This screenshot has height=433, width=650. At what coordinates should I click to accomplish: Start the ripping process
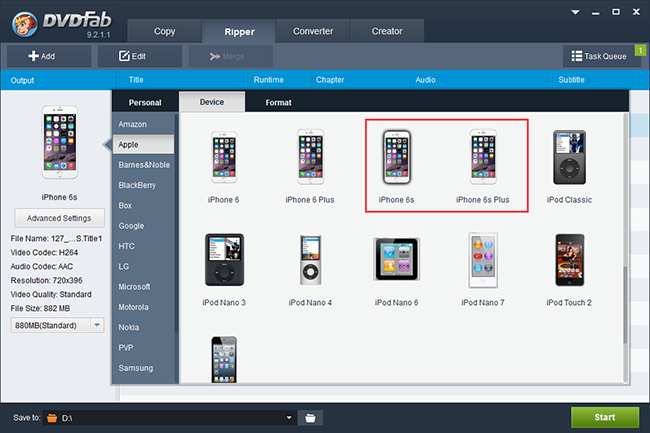pos(605,417)
